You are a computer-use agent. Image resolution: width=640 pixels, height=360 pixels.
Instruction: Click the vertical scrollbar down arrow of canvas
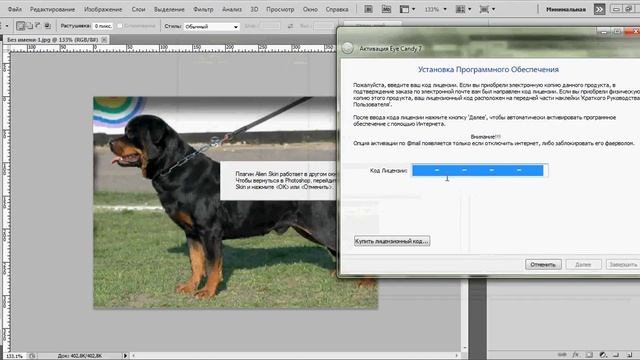pos(465,349)
